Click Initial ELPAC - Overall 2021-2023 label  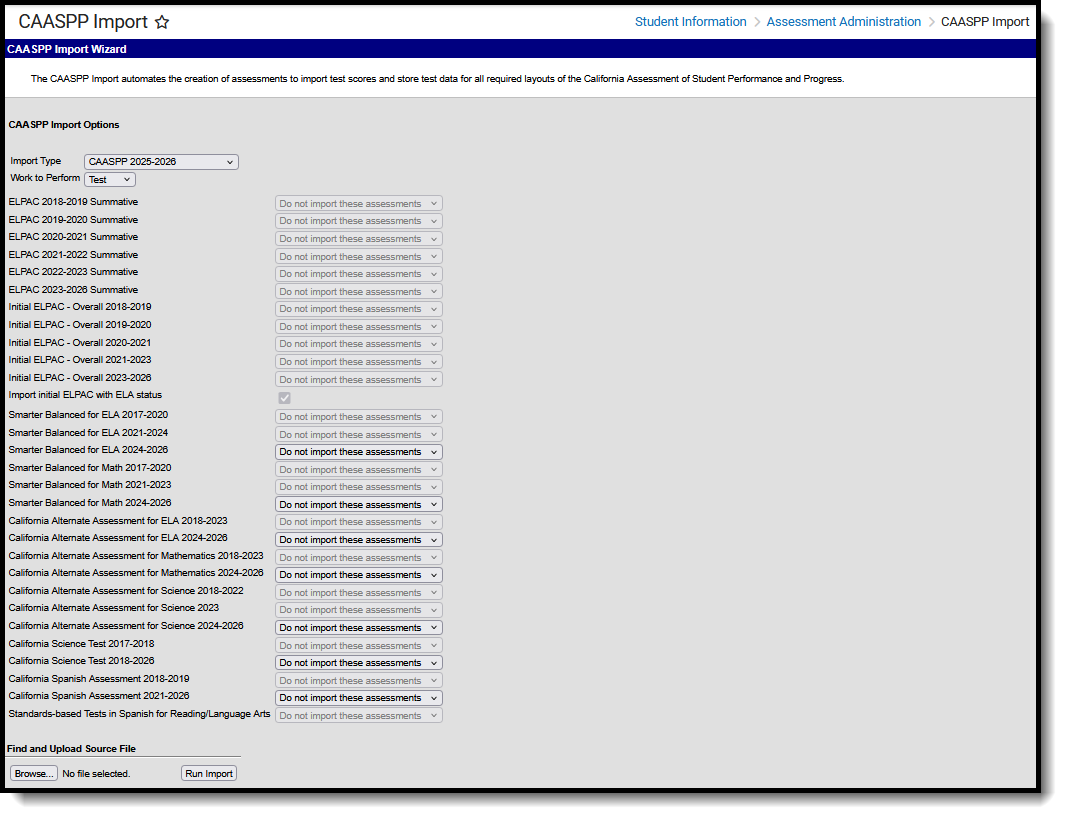[x=80, y=360]
